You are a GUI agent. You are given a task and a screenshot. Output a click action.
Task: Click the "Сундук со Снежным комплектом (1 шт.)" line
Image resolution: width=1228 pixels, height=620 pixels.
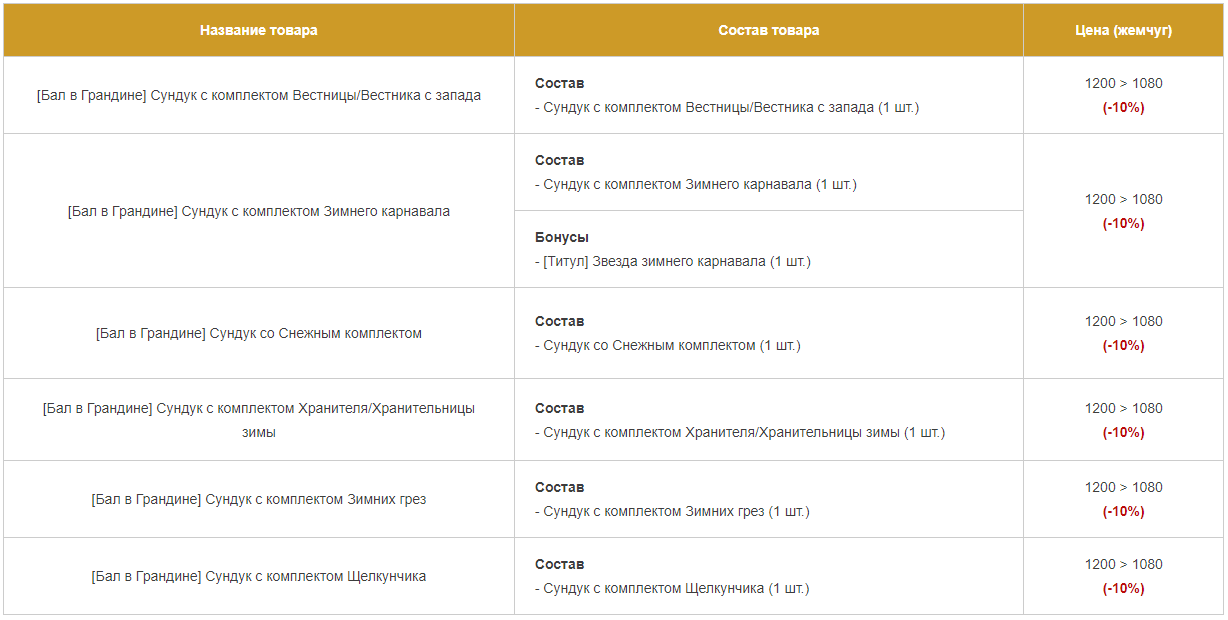click(667, 345)
